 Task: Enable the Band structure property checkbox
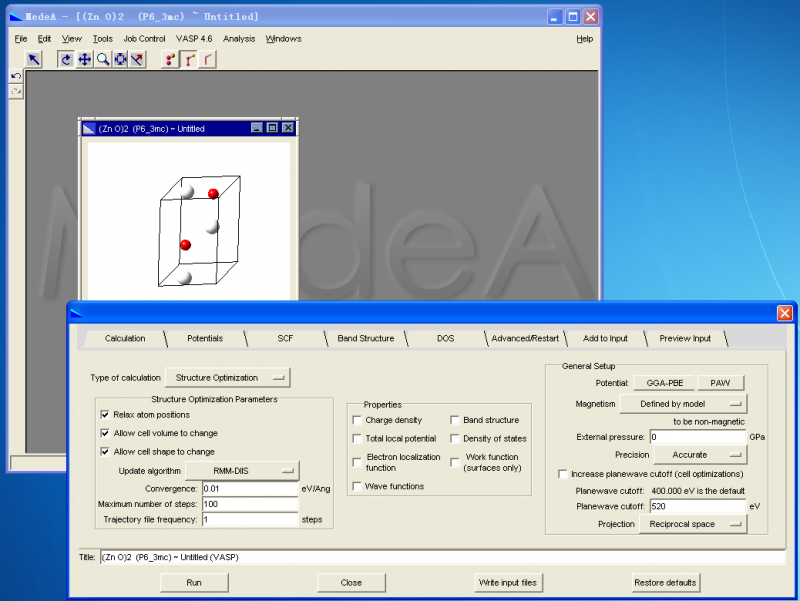pos(456,421)
